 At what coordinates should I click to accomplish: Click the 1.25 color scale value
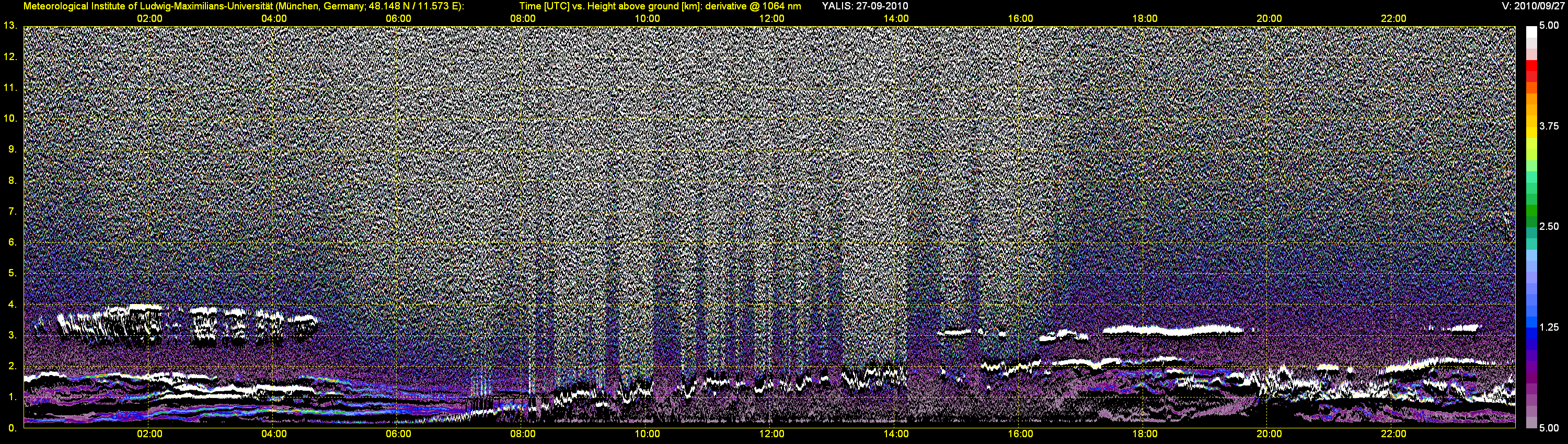[1549, 327]
